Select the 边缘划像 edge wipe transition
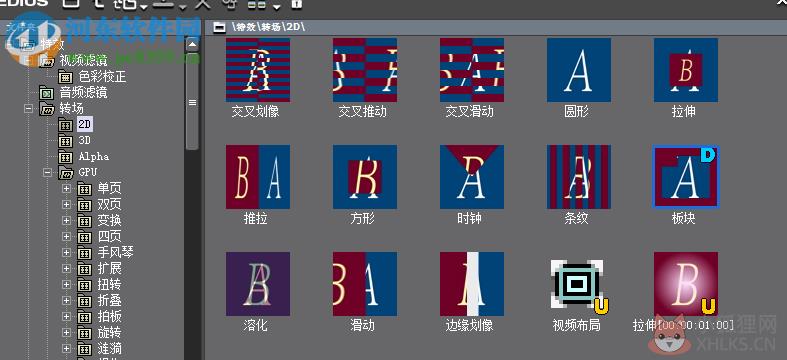Viewport: 787px width, 360px height. 472,284
